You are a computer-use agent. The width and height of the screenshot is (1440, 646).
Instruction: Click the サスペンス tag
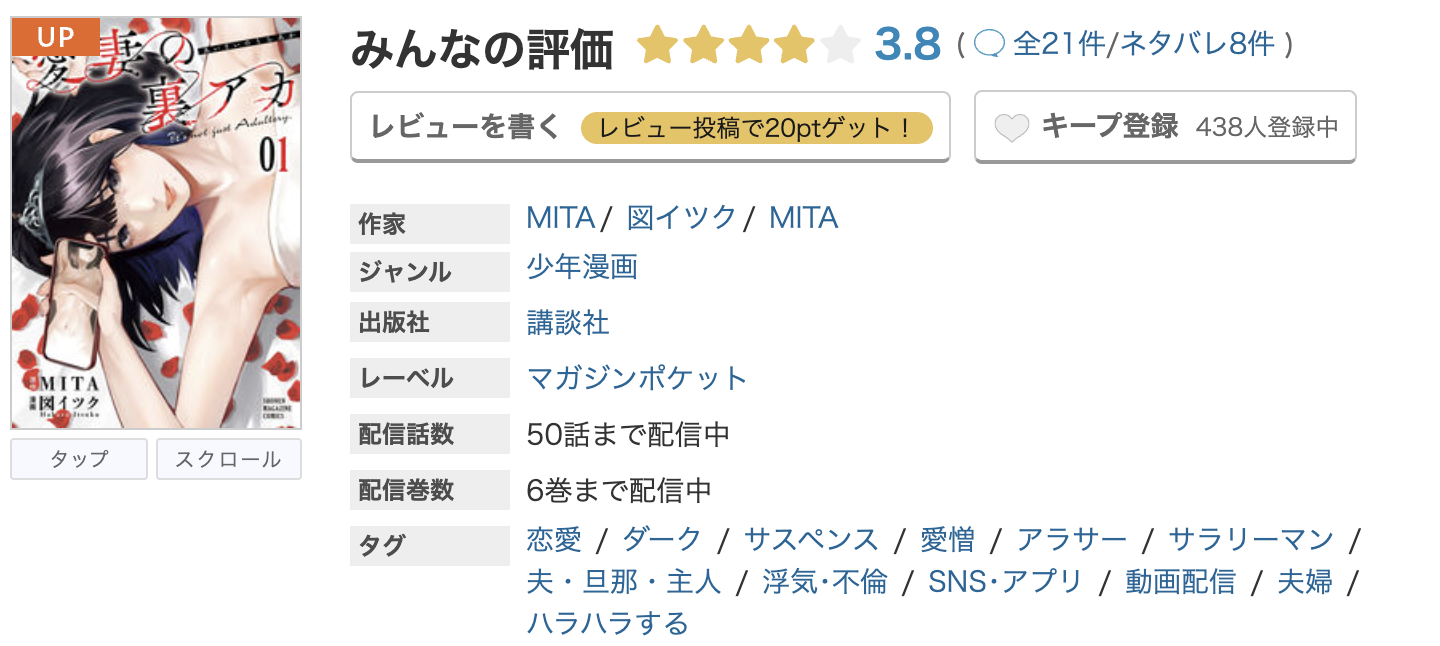click(811, 540)
